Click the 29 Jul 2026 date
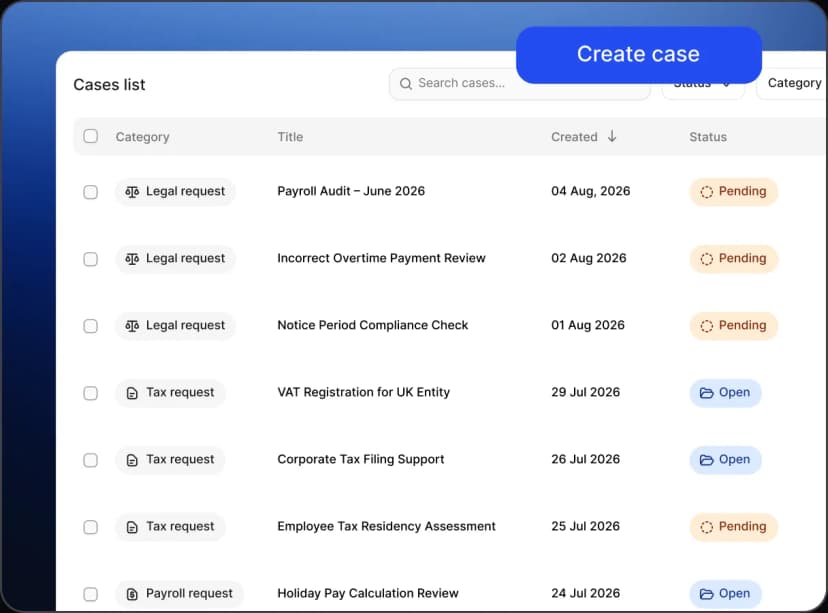 coord(586,392)
